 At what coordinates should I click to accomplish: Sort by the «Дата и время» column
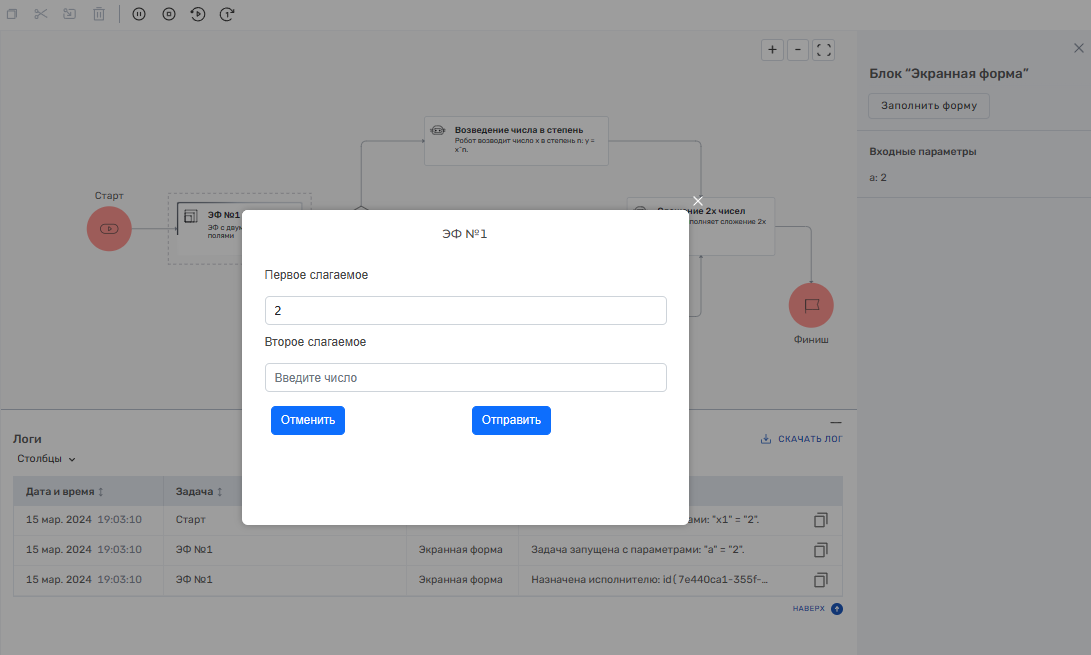coord(65,491)
